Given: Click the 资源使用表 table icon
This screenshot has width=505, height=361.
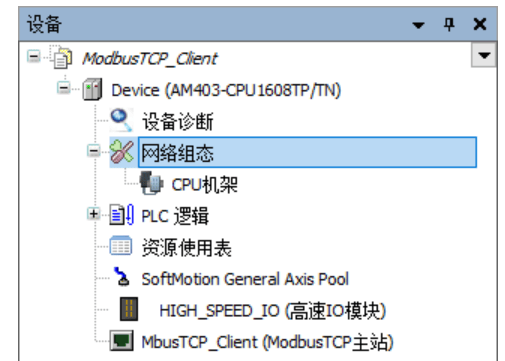Looking at the screenshot, I should click(121, 246).
